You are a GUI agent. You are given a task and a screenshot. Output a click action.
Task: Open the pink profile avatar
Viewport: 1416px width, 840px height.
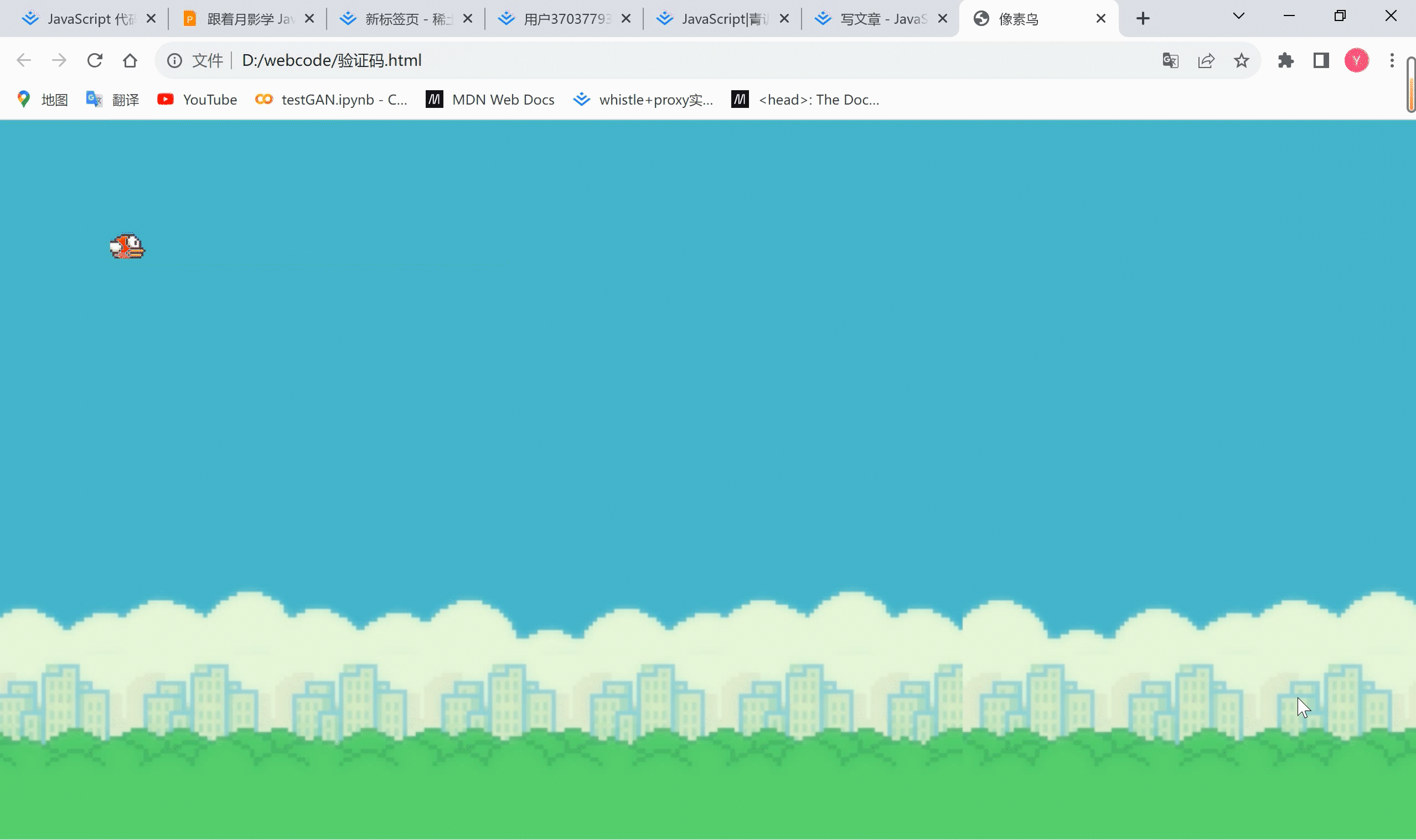pyautogui.click(x=1357, y=60)
